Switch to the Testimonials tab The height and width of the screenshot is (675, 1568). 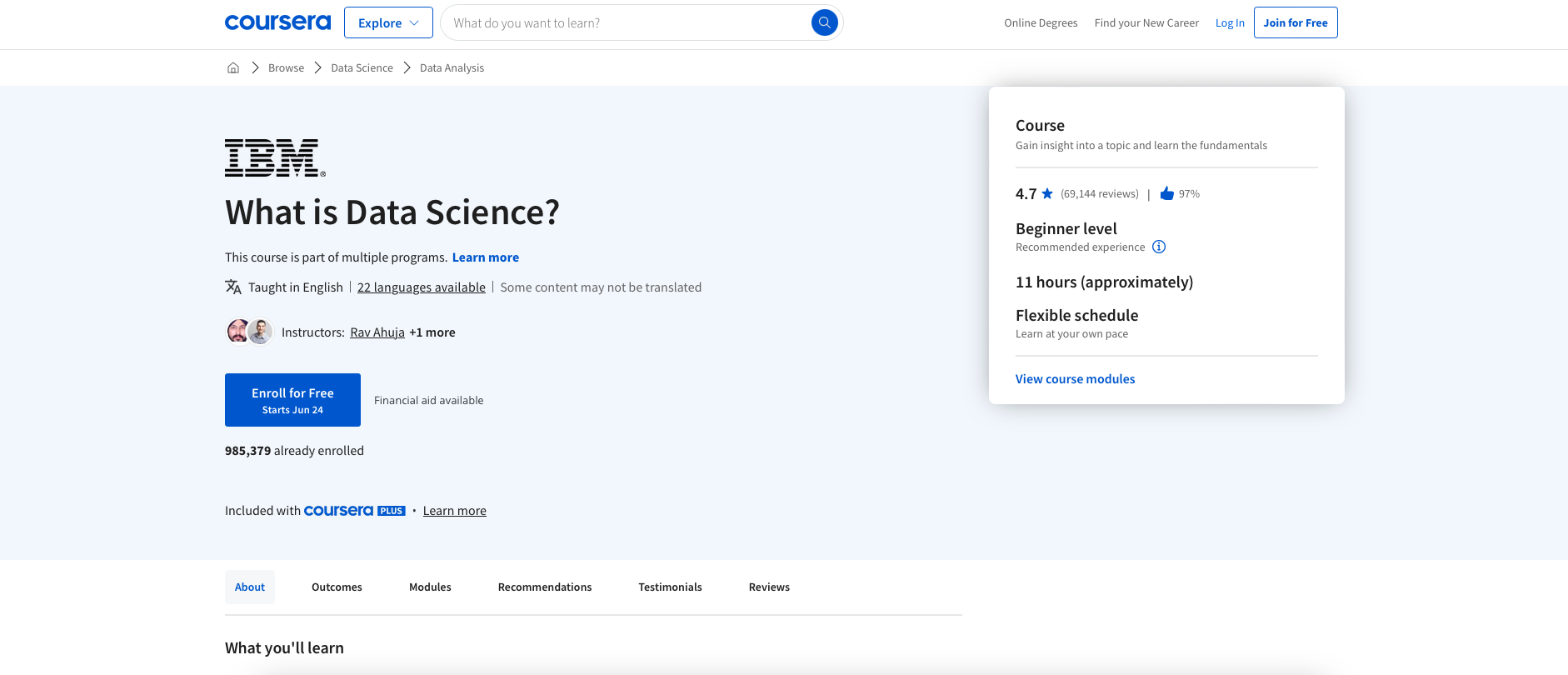pos(670,587)
